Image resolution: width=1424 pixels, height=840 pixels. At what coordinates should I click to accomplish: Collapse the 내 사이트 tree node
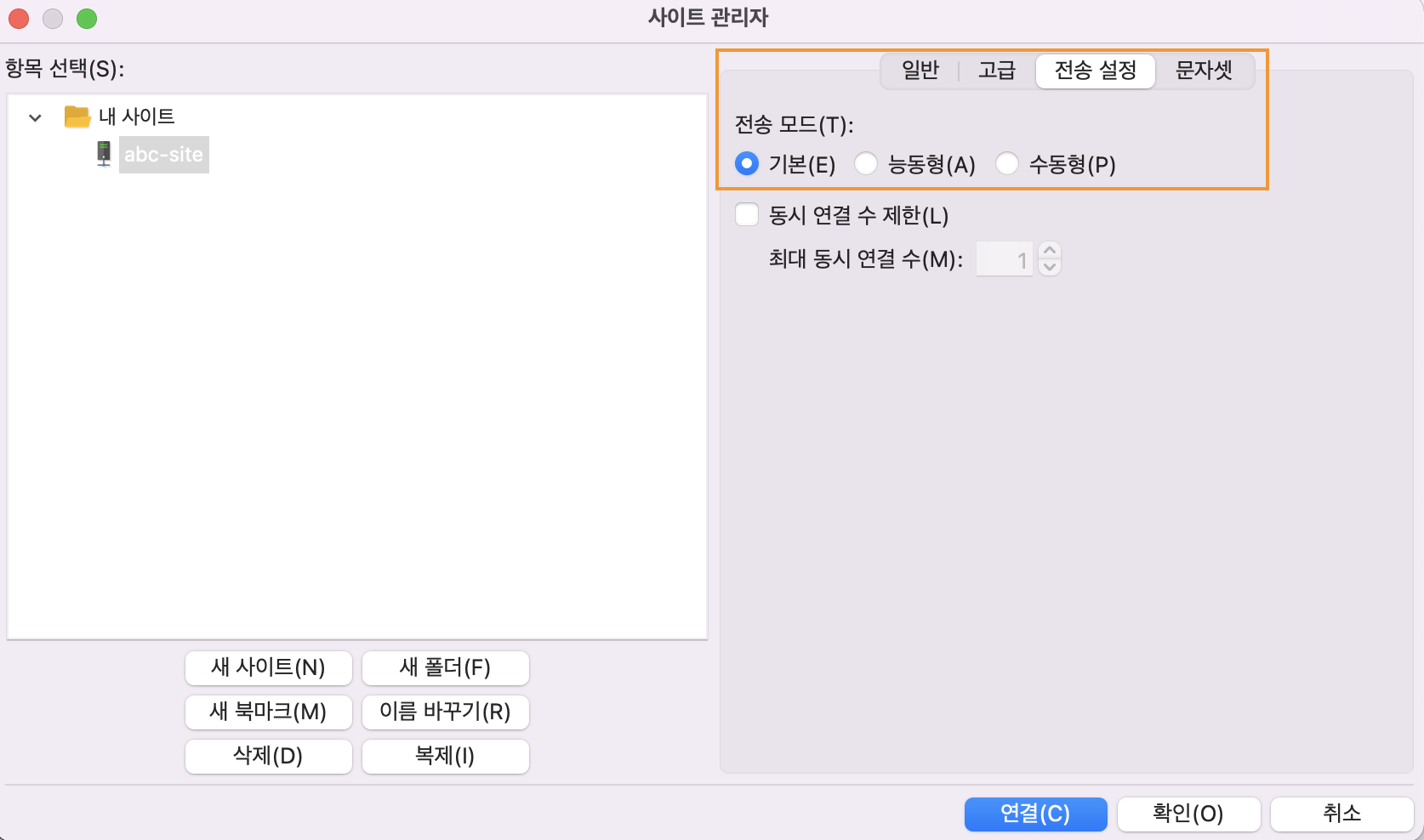(x=35, y=117)
